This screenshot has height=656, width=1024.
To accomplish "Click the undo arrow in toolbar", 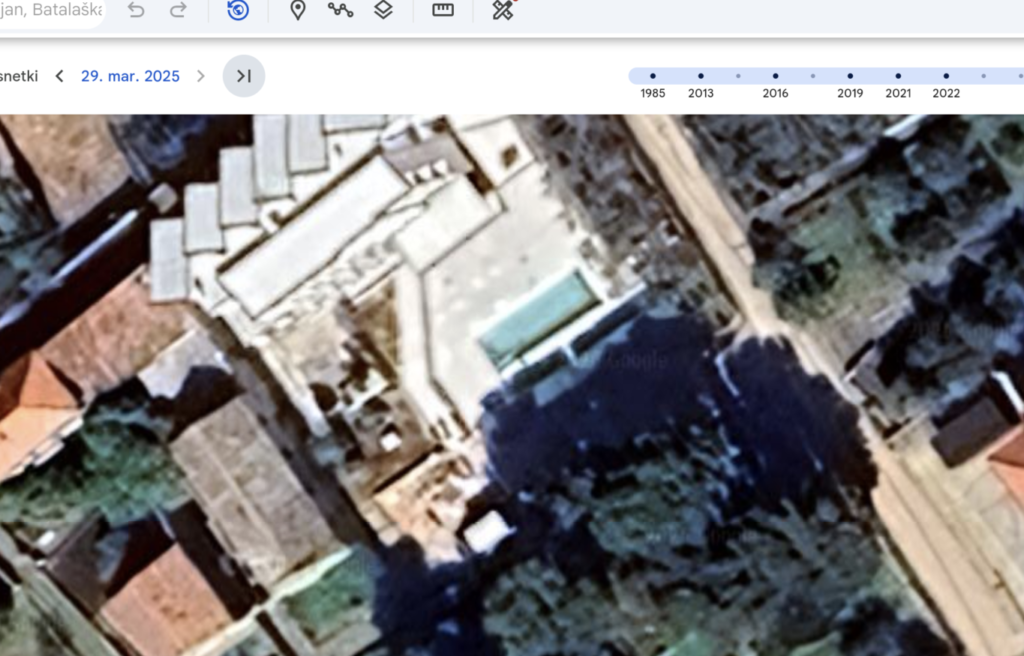I will coord(136,10).
